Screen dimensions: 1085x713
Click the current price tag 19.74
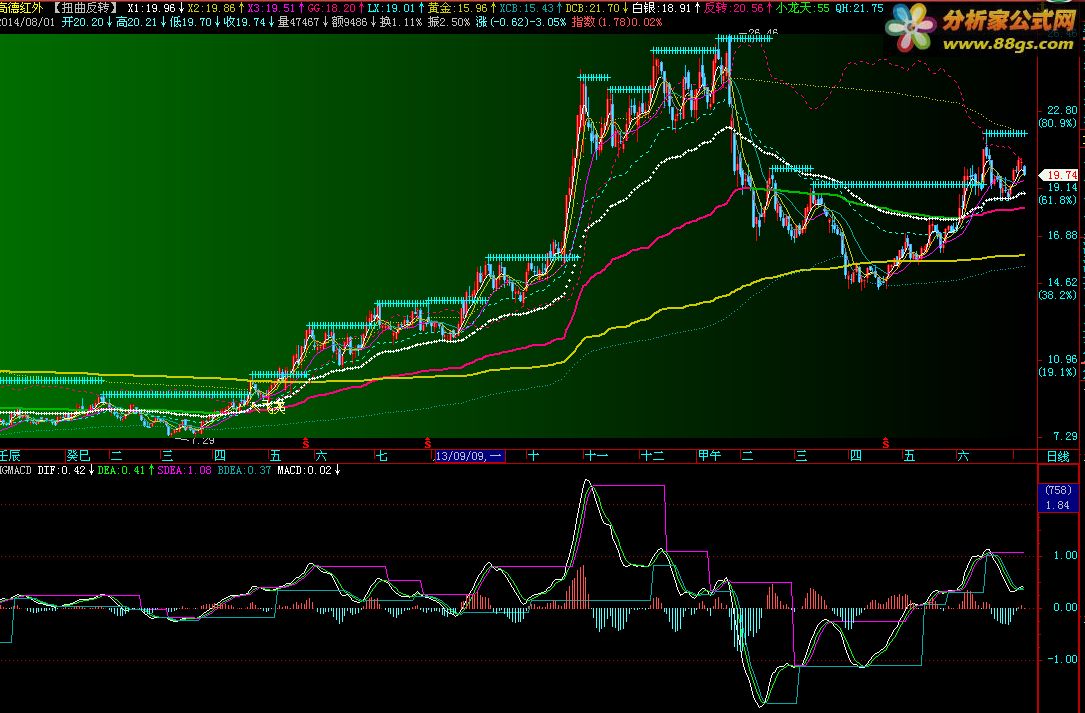point(1061,175)
